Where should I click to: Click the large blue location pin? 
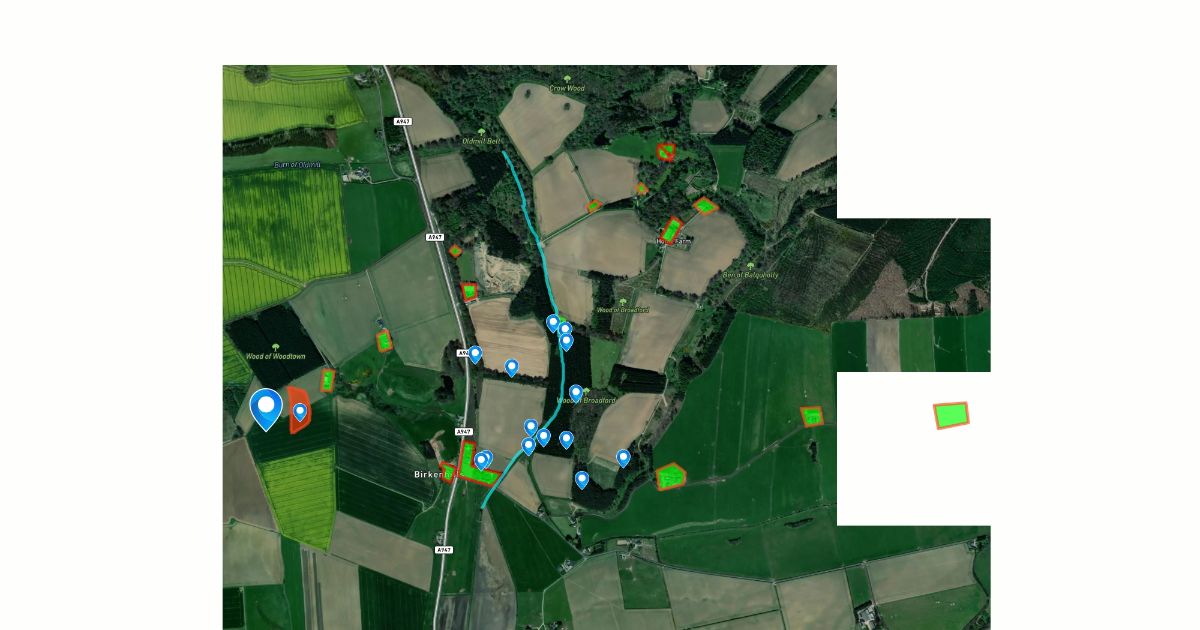[x=266, y=409]
